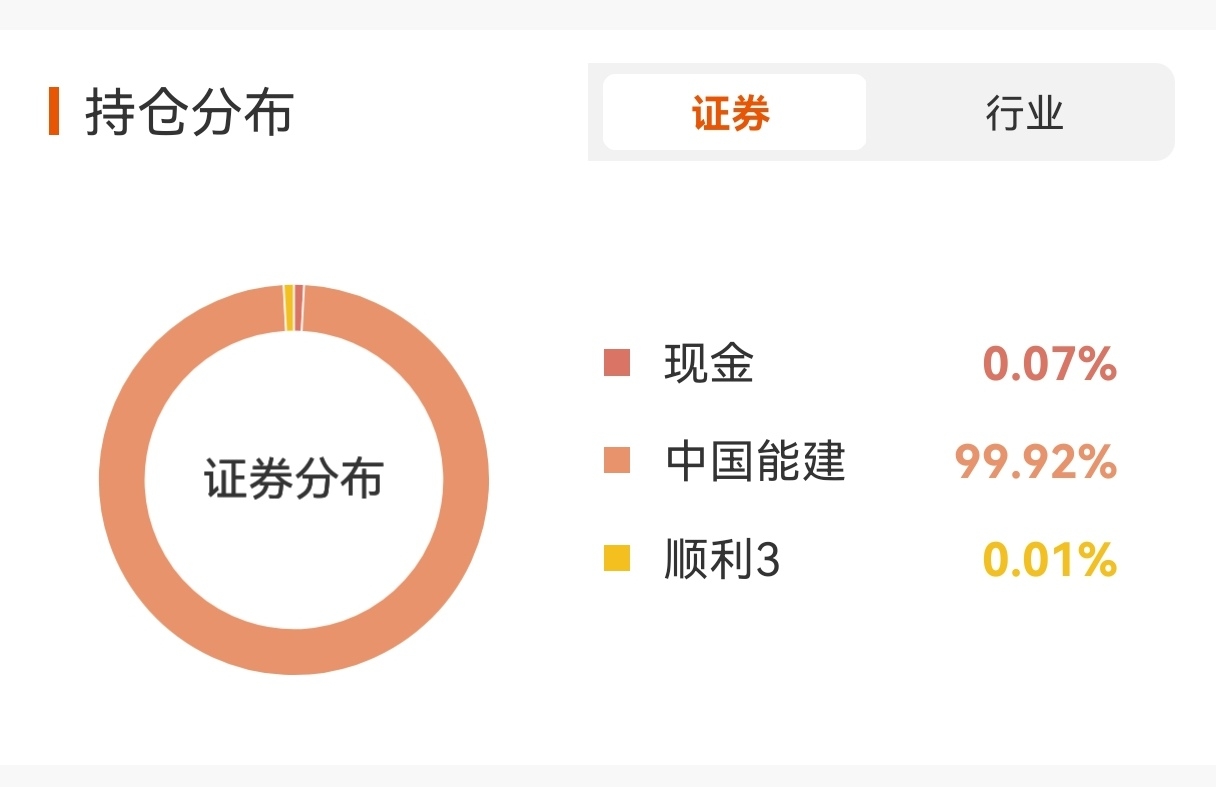Select the 顺利3 legend label

(722, 559)
